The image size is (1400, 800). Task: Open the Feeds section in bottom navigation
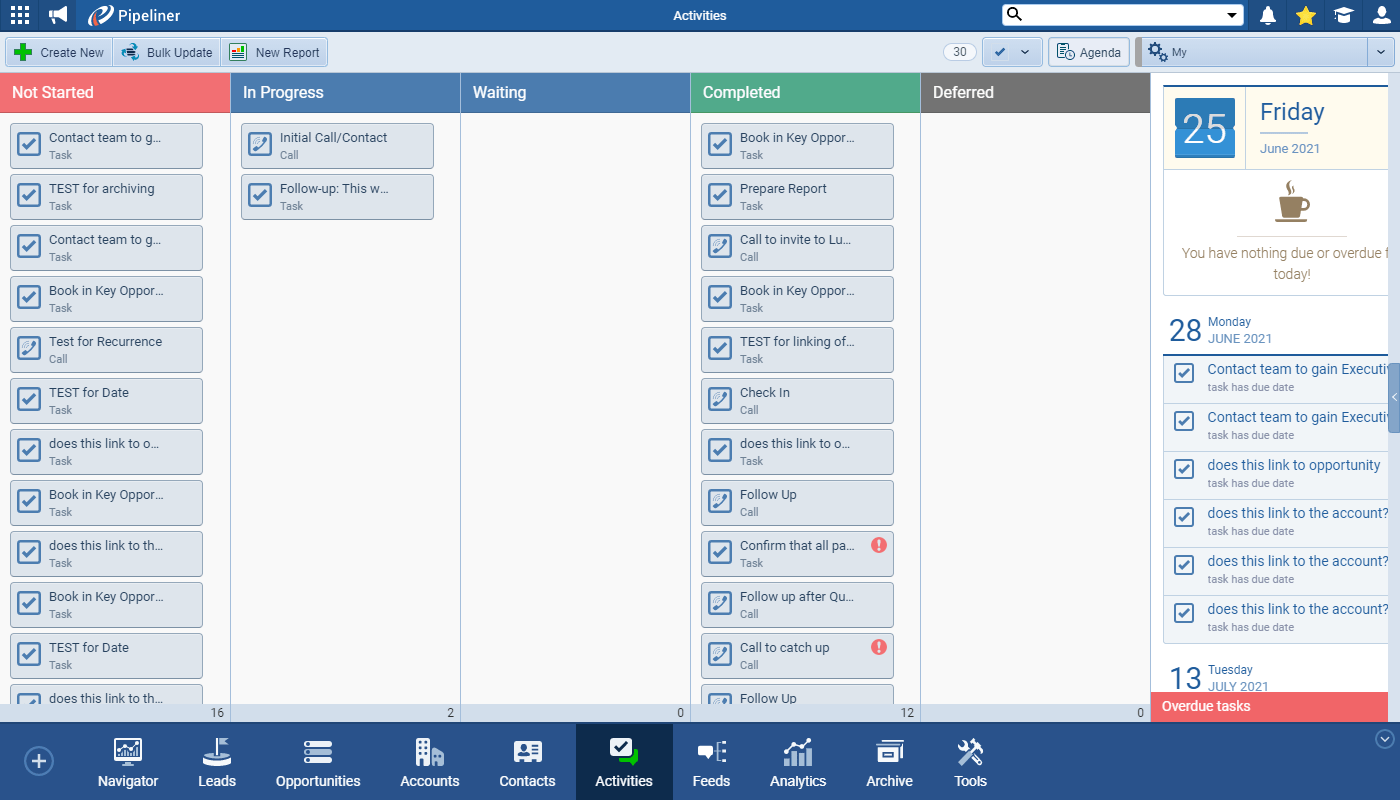(x=711, y=761)
